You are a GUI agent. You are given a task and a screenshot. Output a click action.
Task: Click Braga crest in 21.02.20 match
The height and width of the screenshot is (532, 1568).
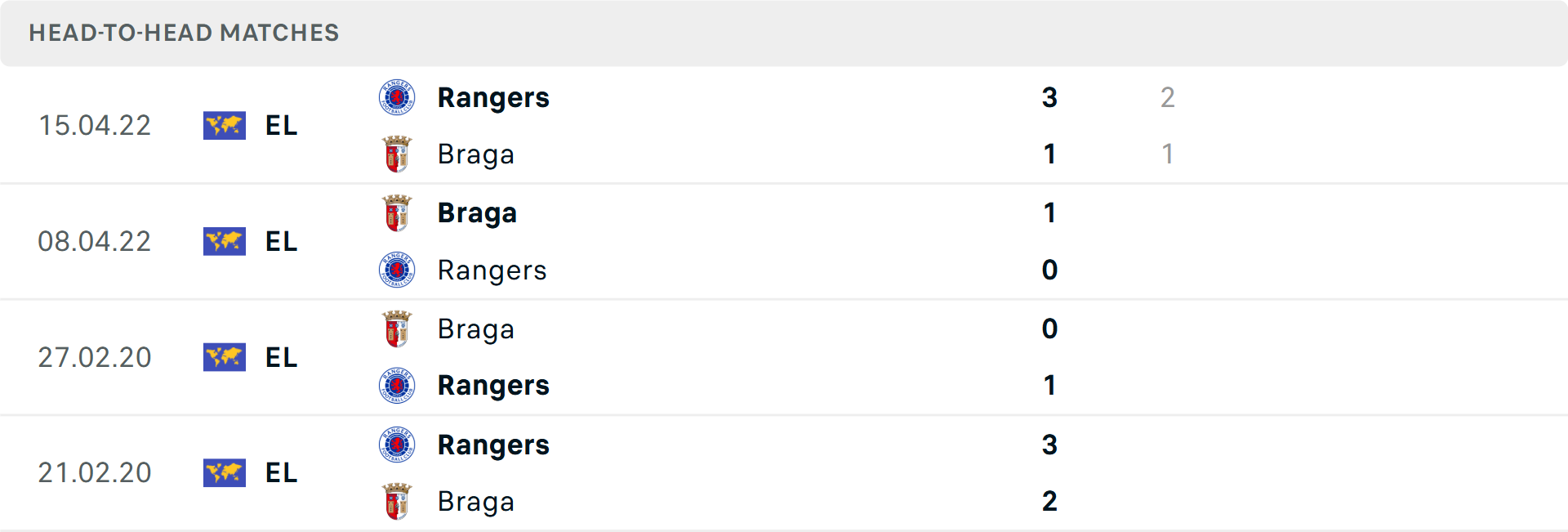coord(397,502)
